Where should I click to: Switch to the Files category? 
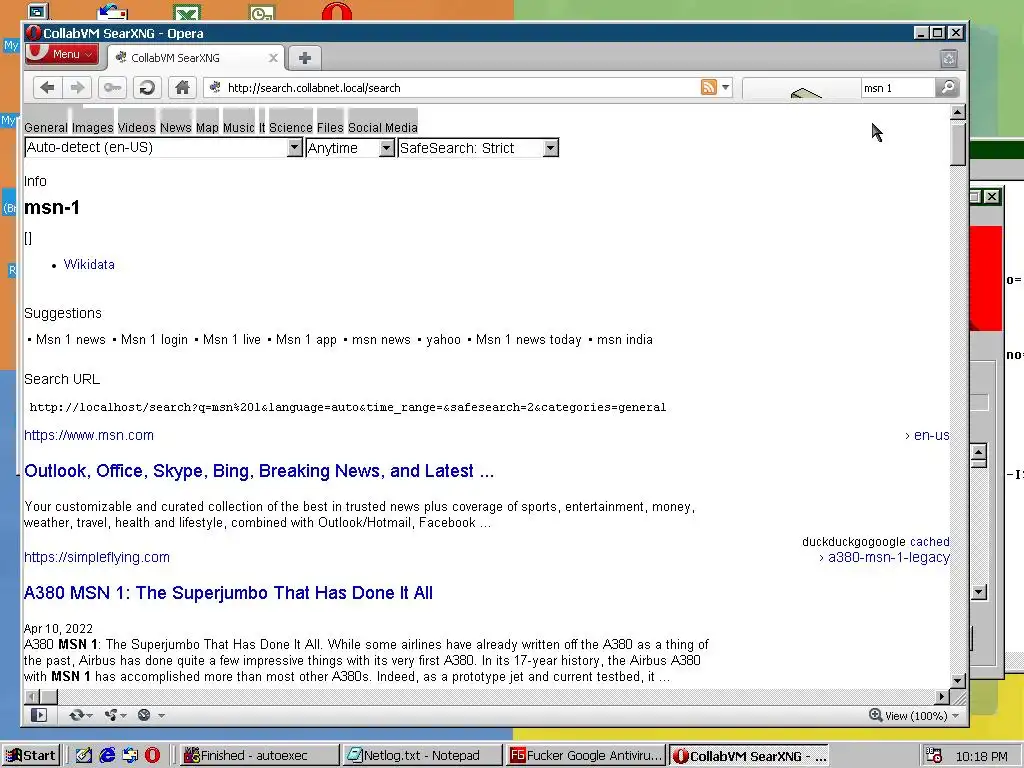pyautogui.click(x=330, y=127)
